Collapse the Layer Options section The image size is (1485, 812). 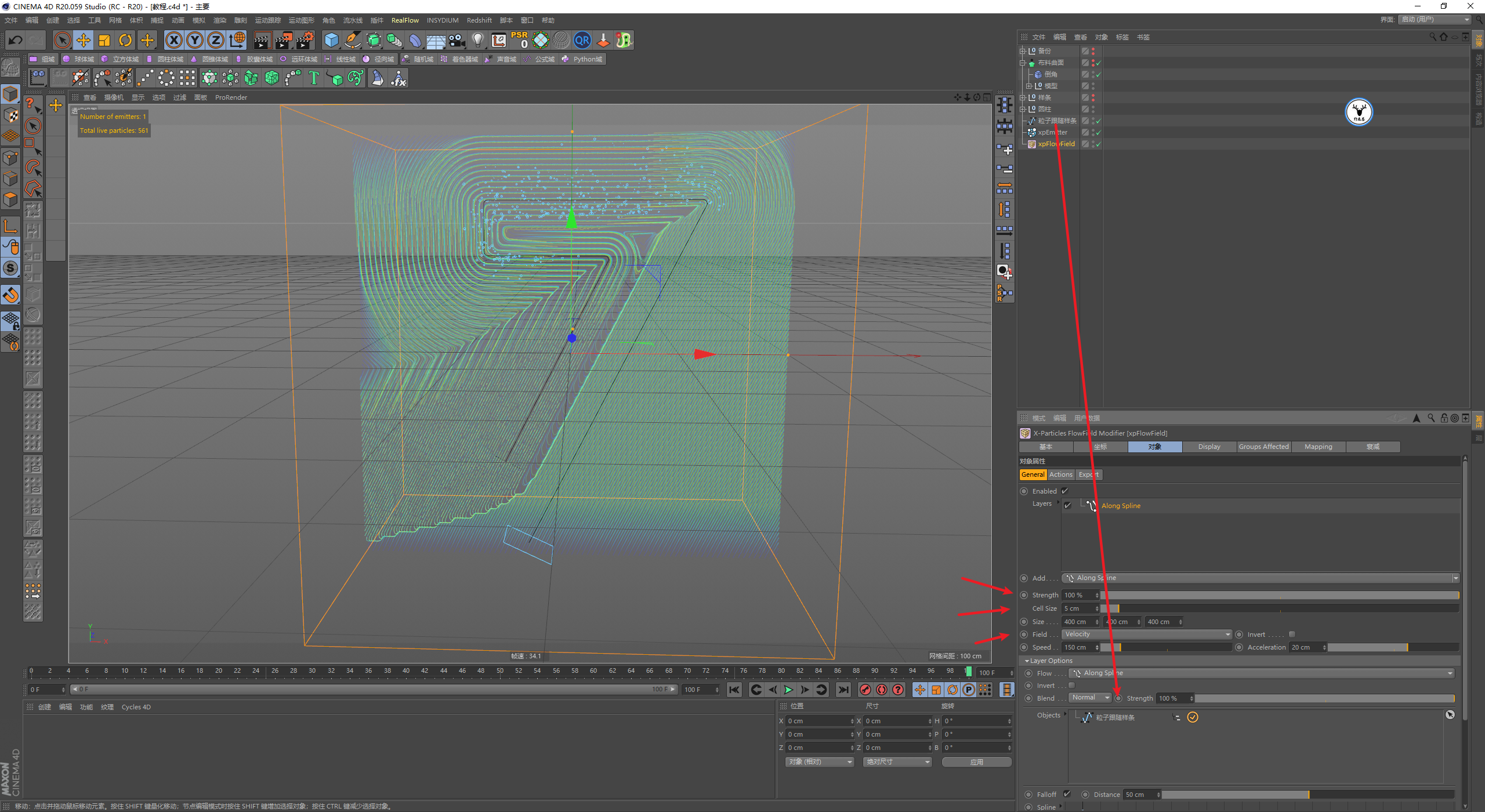[1027, 661]
